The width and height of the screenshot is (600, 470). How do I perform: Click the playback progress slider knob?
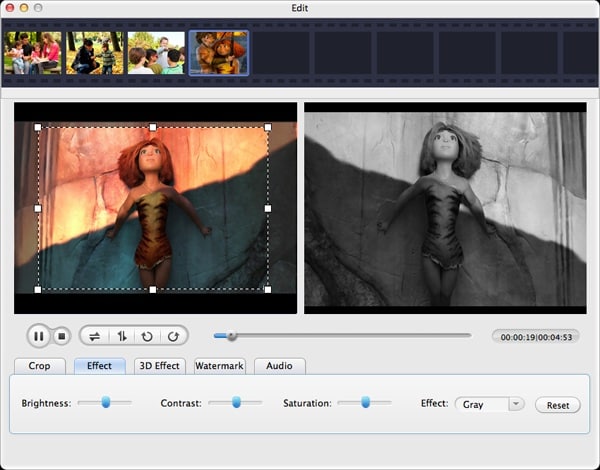[x=231, y=336]
